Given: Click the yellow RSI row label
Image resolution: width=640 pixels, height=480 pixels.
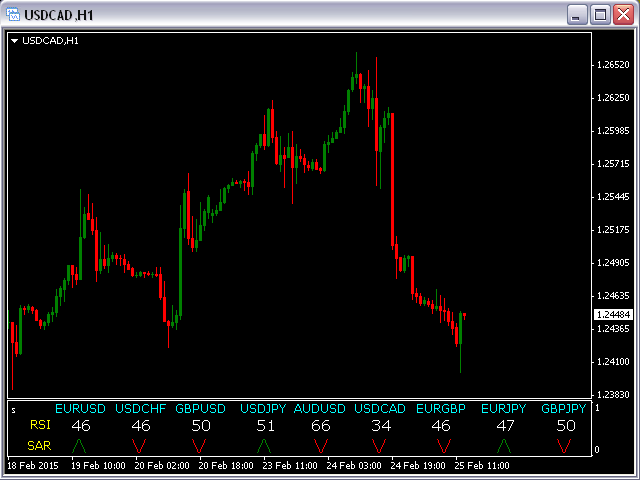Looking at the screenshot, I should [x=40, y=426].
